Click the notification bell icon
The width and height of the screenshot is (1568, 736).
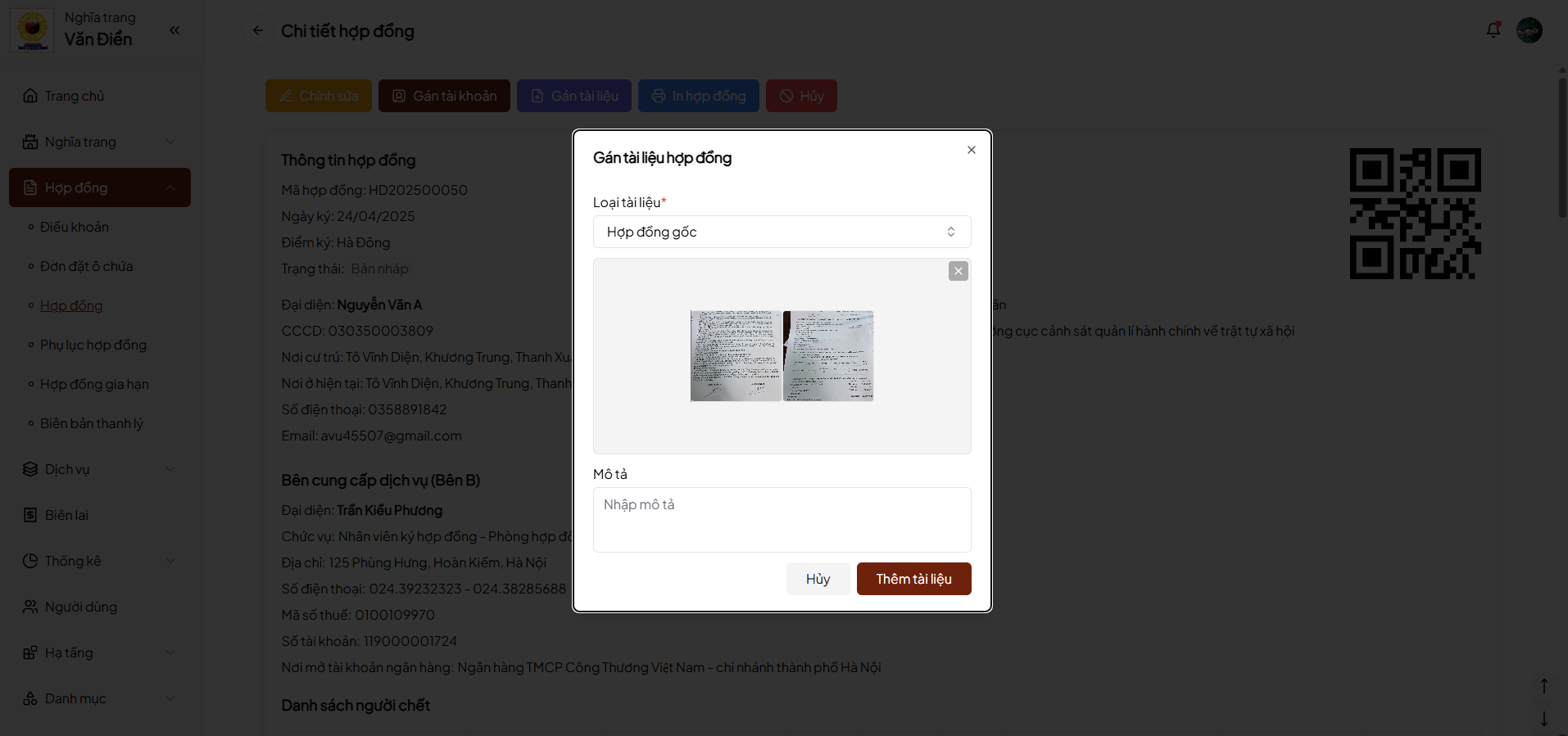coord(1493,30)
